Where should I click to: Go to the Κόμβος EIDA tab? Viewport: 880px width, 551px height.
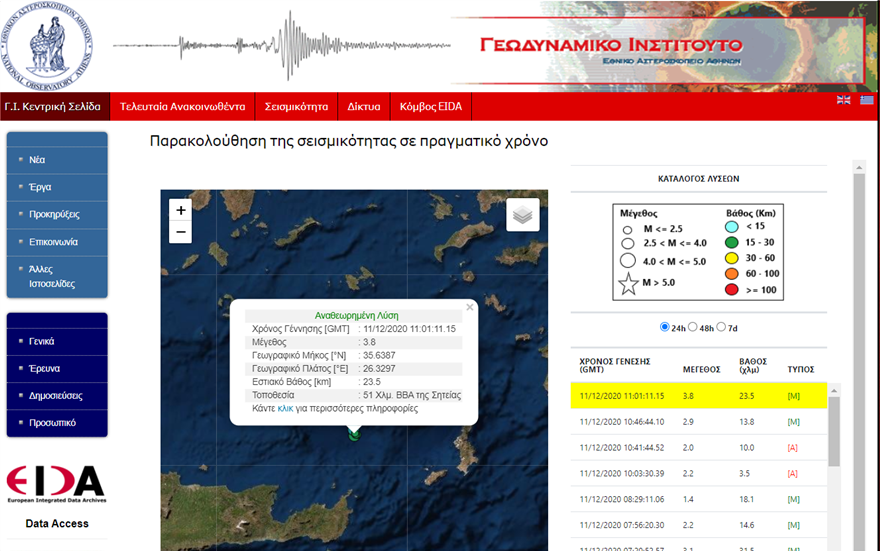pyautogui.click(x=430, y=106)
